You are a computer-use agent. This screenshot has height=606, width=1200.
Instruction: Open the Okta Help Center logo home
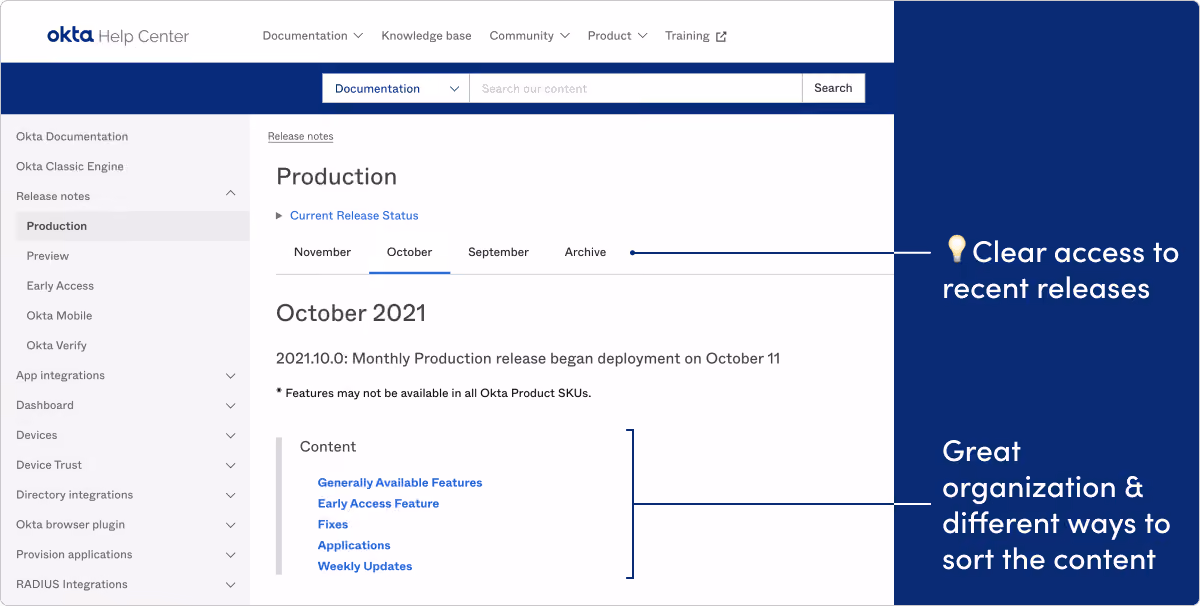pyautogui.click(x=118, y=36)
